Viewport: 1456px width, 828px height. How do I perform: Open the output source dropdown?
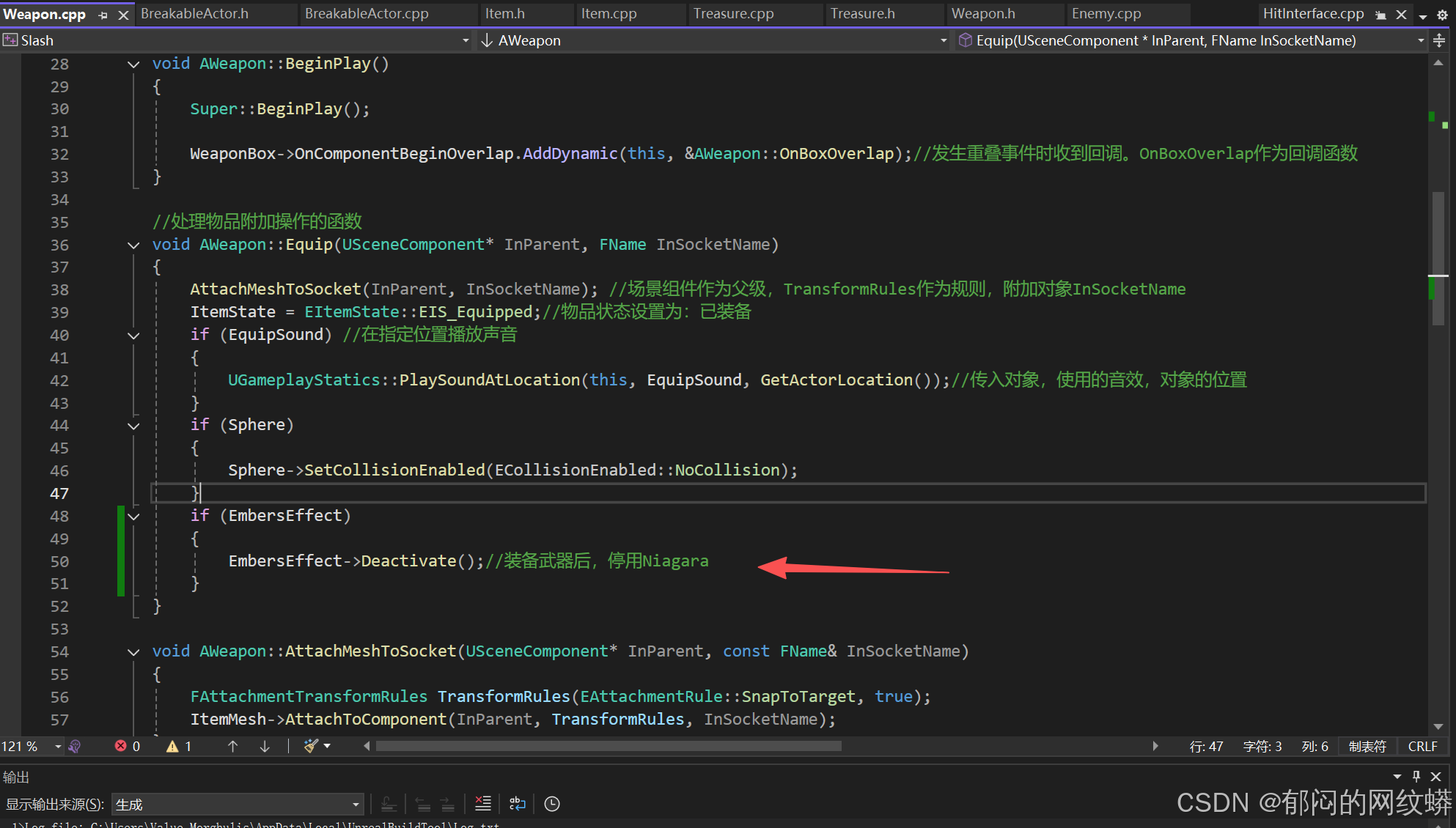coord(356,805)
